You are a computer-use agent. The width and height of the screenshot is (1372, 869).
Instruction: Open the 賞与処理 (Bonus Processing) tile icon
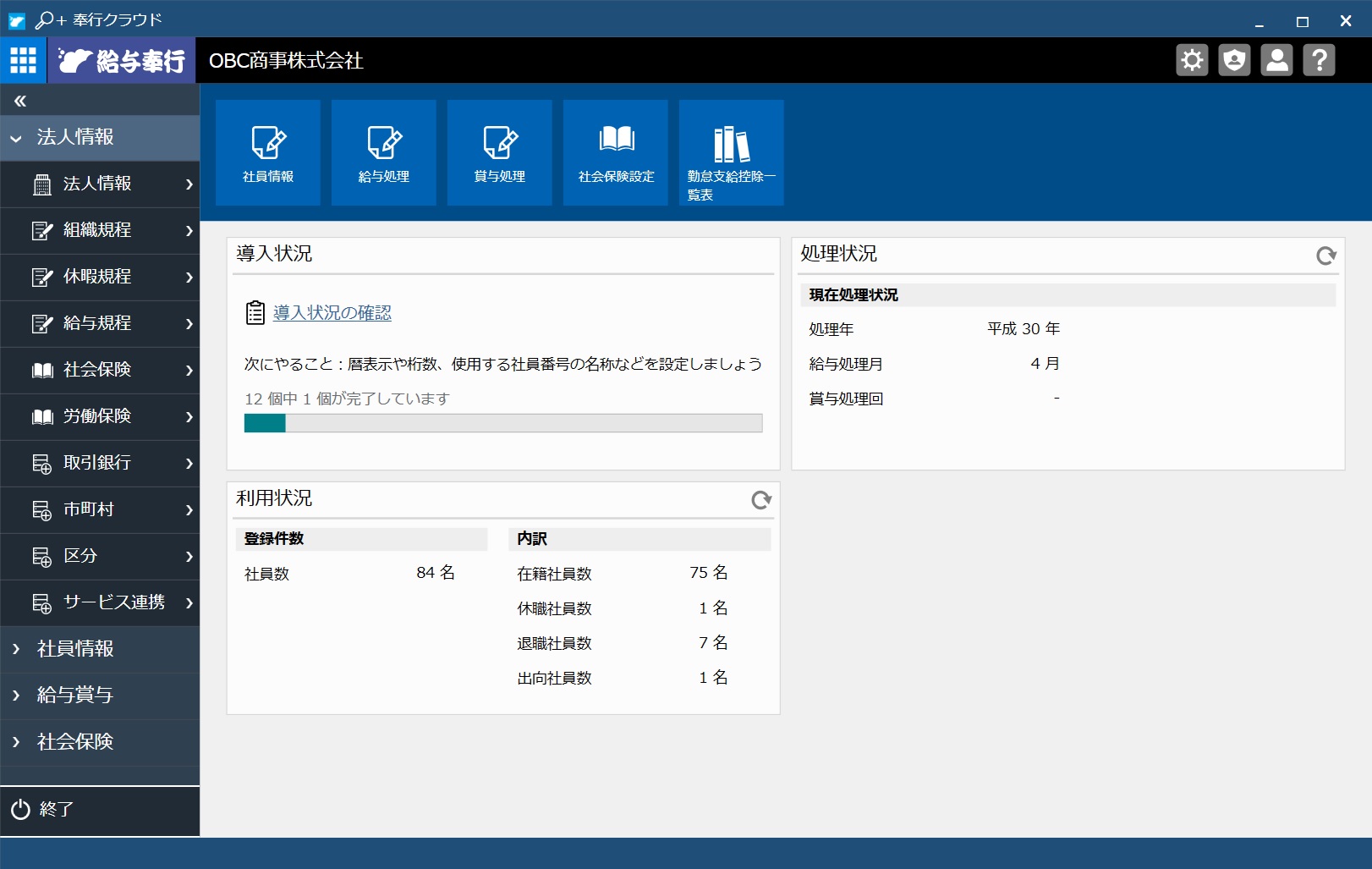click(499, 144)
